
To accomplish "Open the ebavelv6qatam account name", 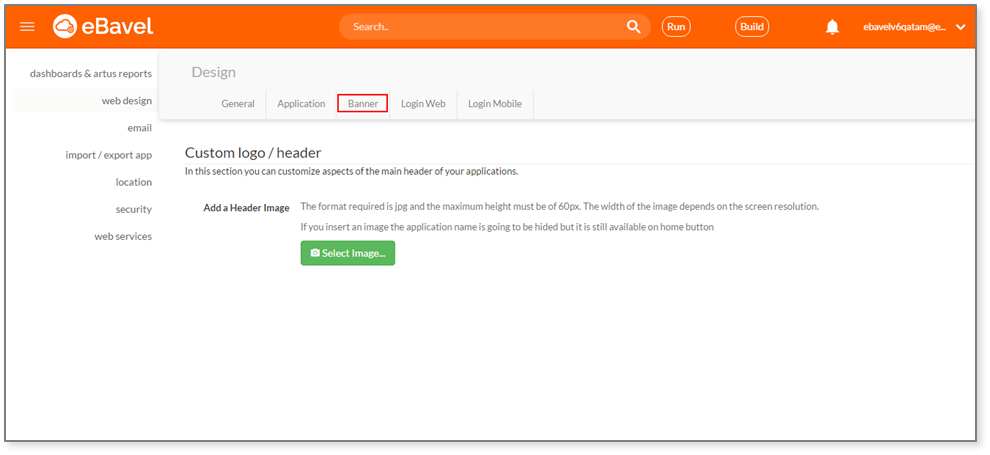I will 905,27.
